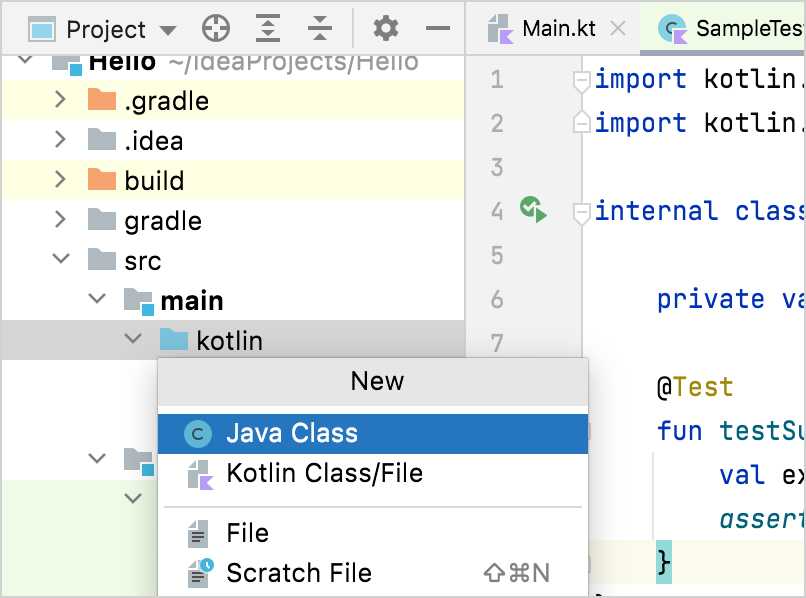Select the kotlin folder in tree
The height and width of the screenshot is (598, 806).
pos(229,341)
